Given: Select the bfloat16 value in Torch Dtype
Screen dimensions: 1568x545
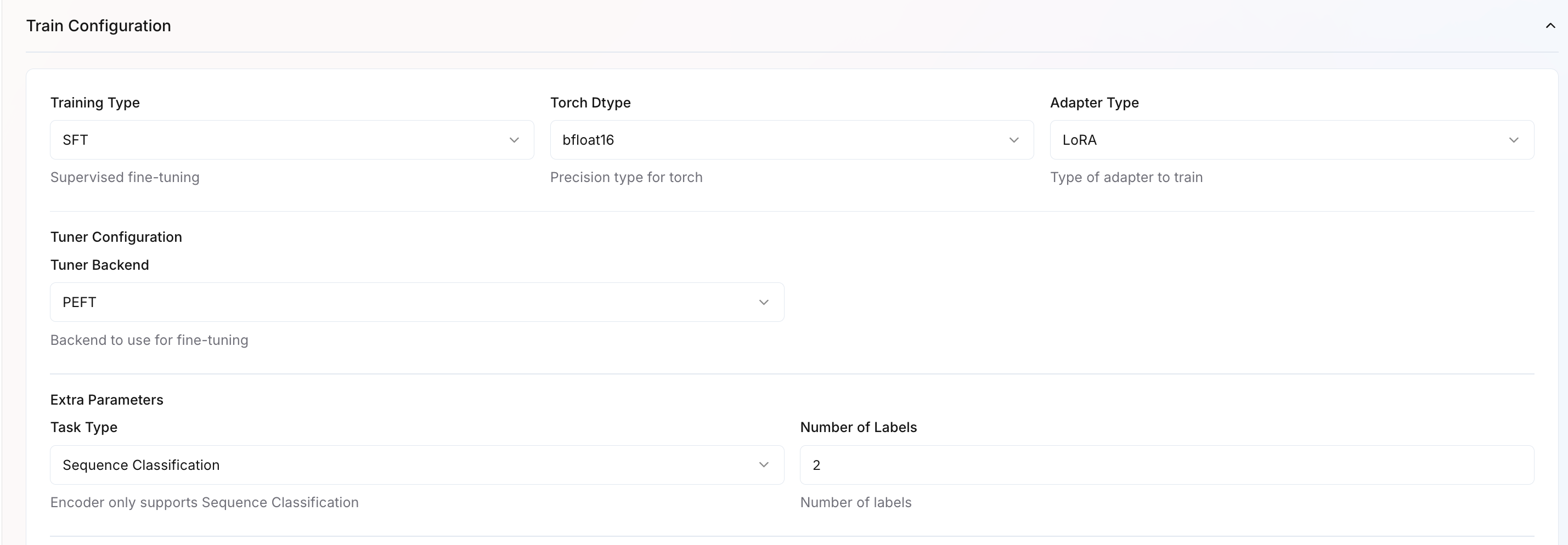Looking at the screenshot, I should 588,140.
